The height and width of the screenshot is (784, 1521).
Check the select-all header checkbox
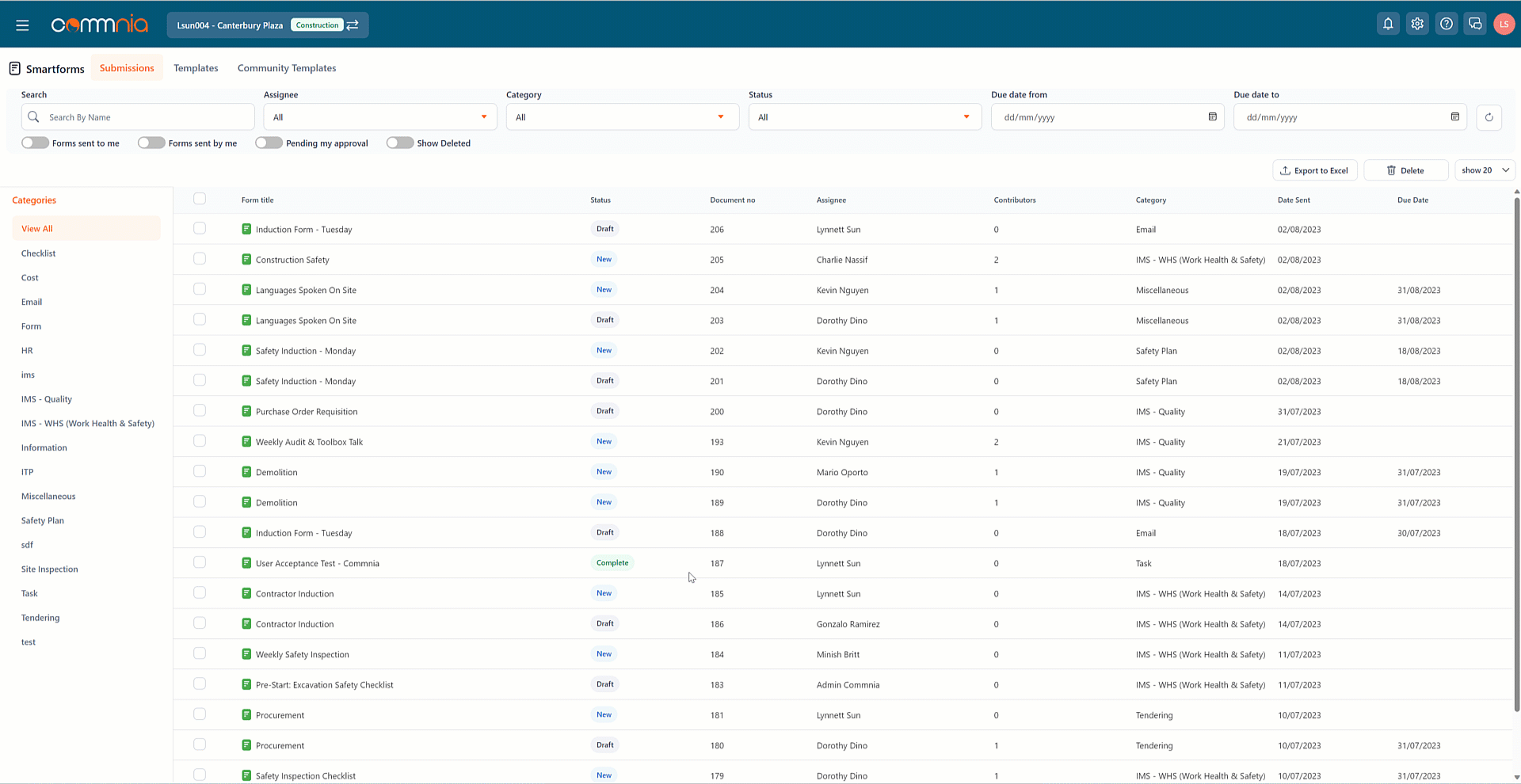[200, 199]
